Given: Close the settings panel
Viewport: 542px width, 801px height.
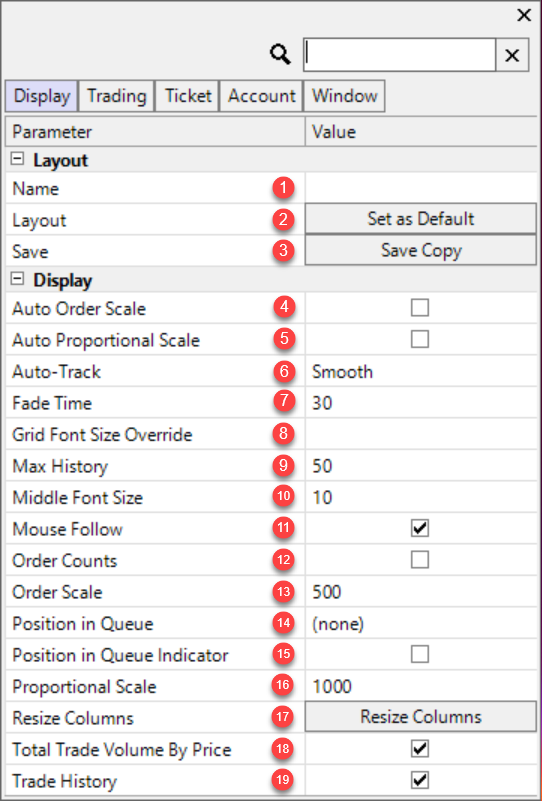Looking at the screenshot, I should pos(524,16).
